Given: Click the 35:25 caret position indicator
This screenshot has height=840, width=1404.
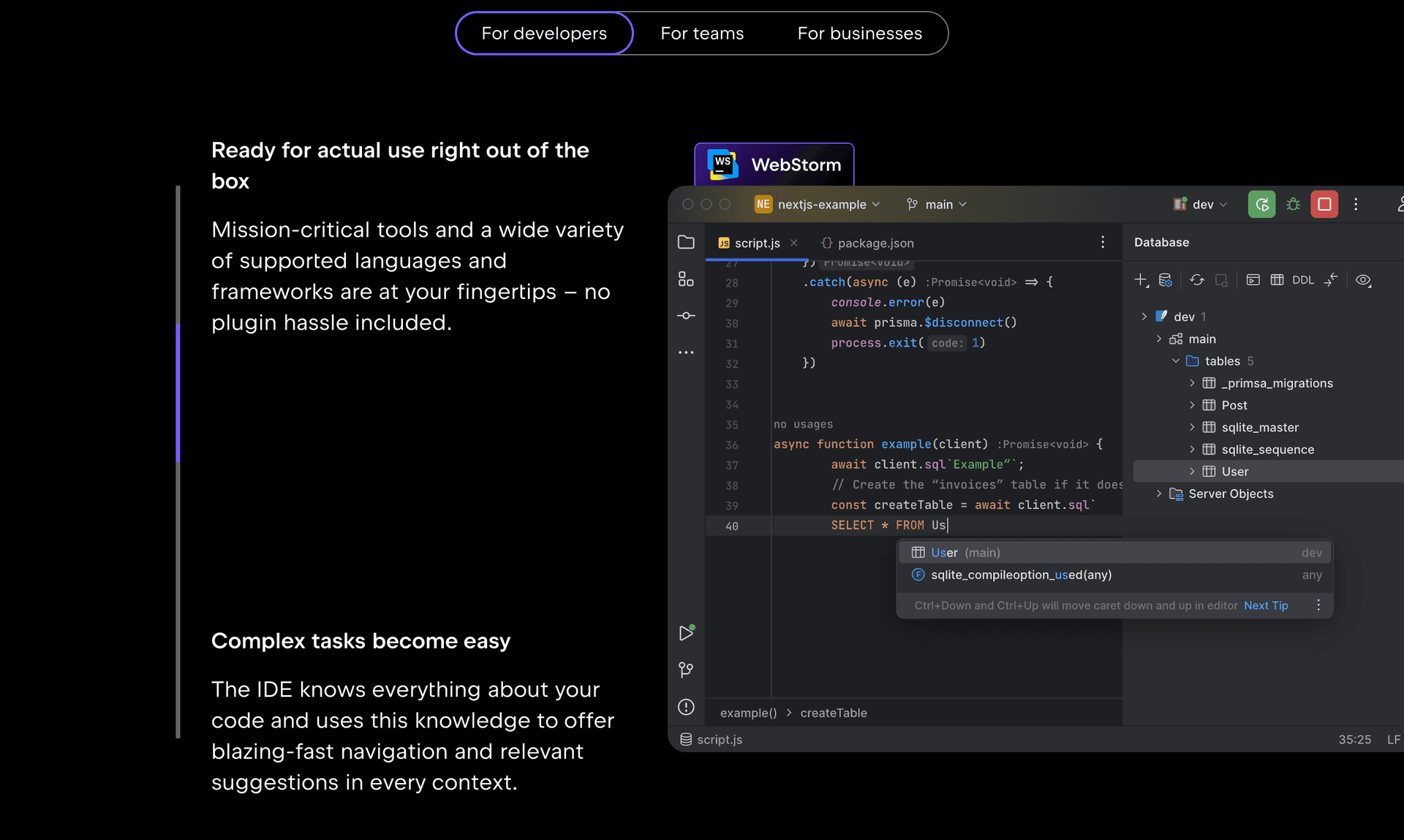Looking at the screenshot, I should coord(1354,740).
